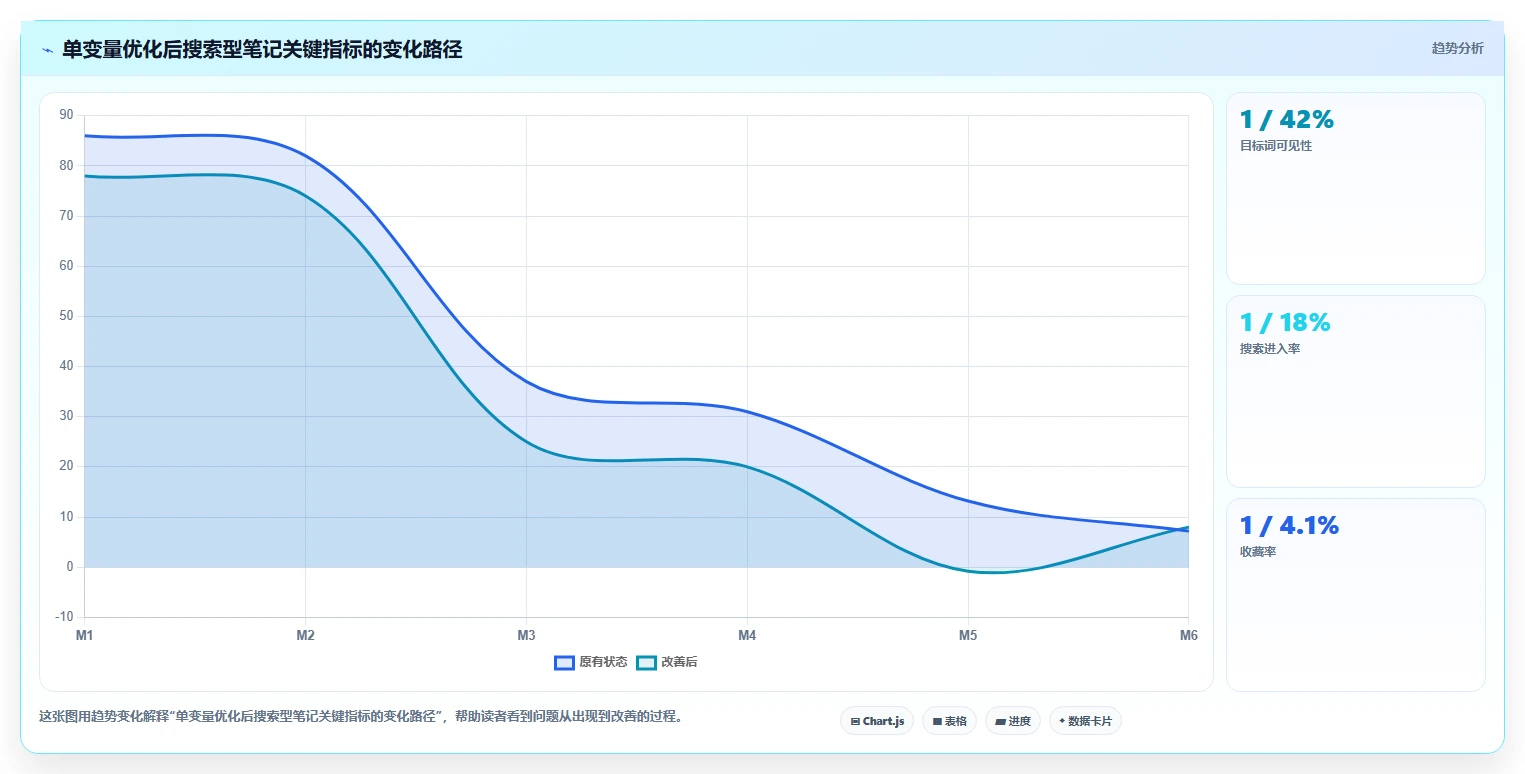Select the 数据卡片 chip

click(1085, 721)
